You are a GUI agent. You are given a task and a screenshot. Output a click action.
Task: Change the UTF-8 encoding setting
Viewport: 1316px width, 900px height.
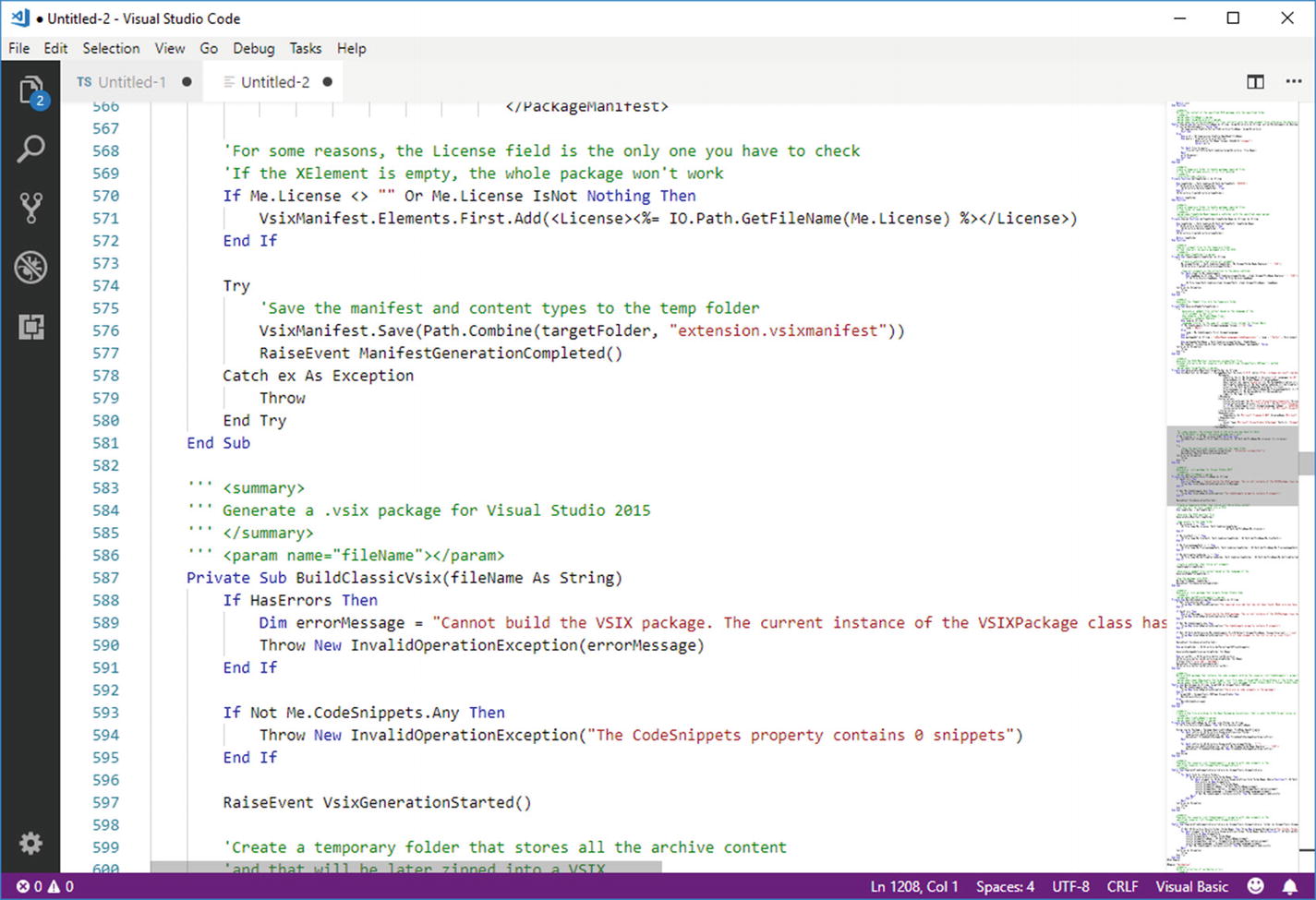pyautogui.click(x=1071, y=885)
